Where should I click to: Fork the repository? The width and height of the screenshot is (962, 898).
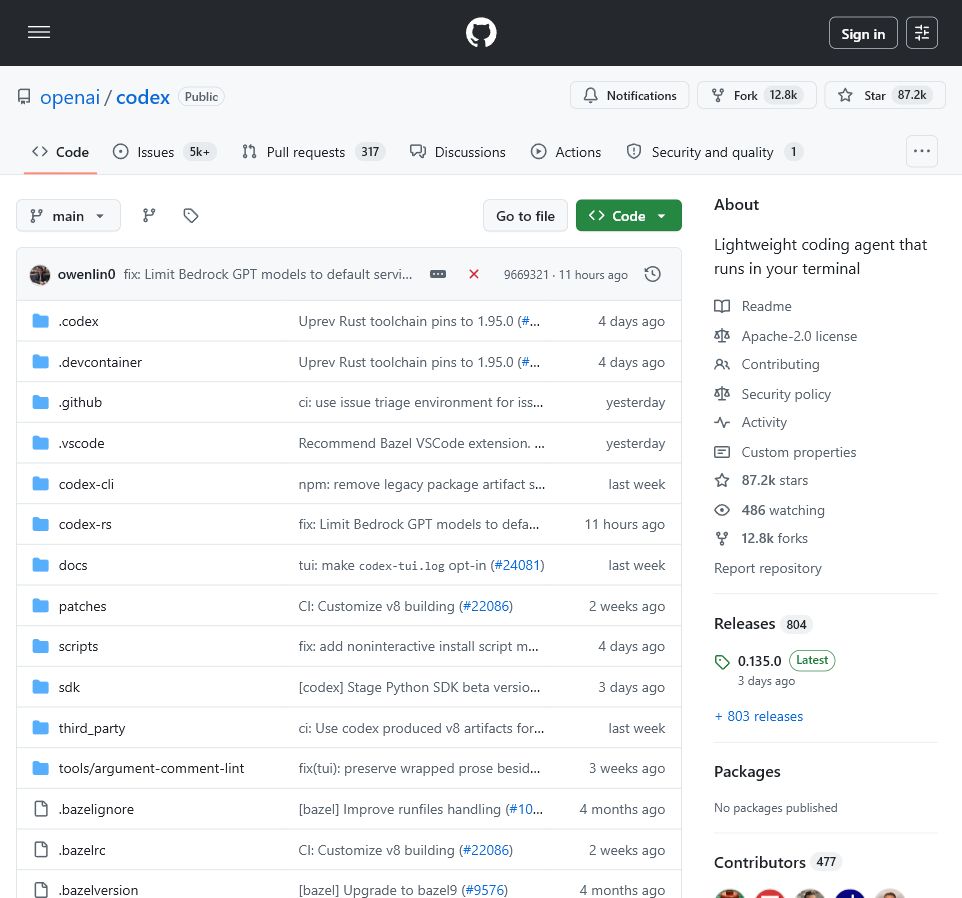756,96
